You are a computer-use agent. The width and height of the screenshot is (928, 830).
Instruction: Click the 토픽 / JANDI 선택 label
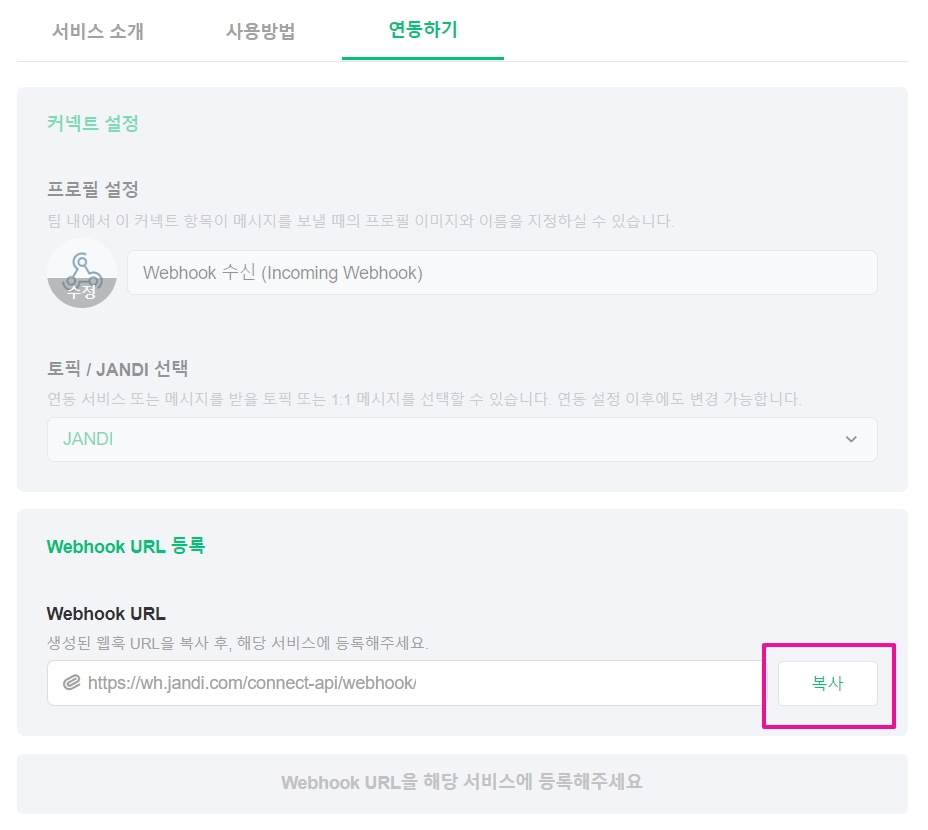[x=117, y=368]
